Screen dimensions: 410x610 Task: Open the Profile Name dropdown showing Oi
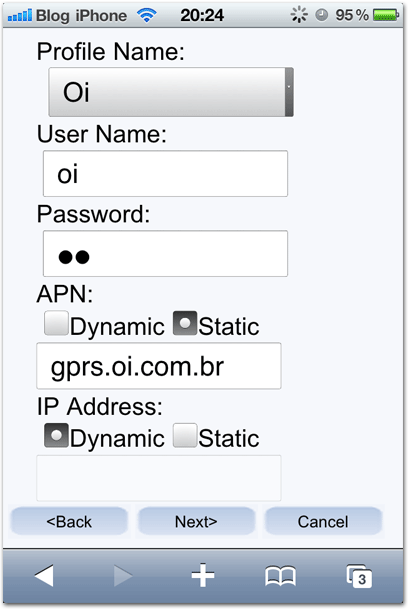tap(171, 92)
